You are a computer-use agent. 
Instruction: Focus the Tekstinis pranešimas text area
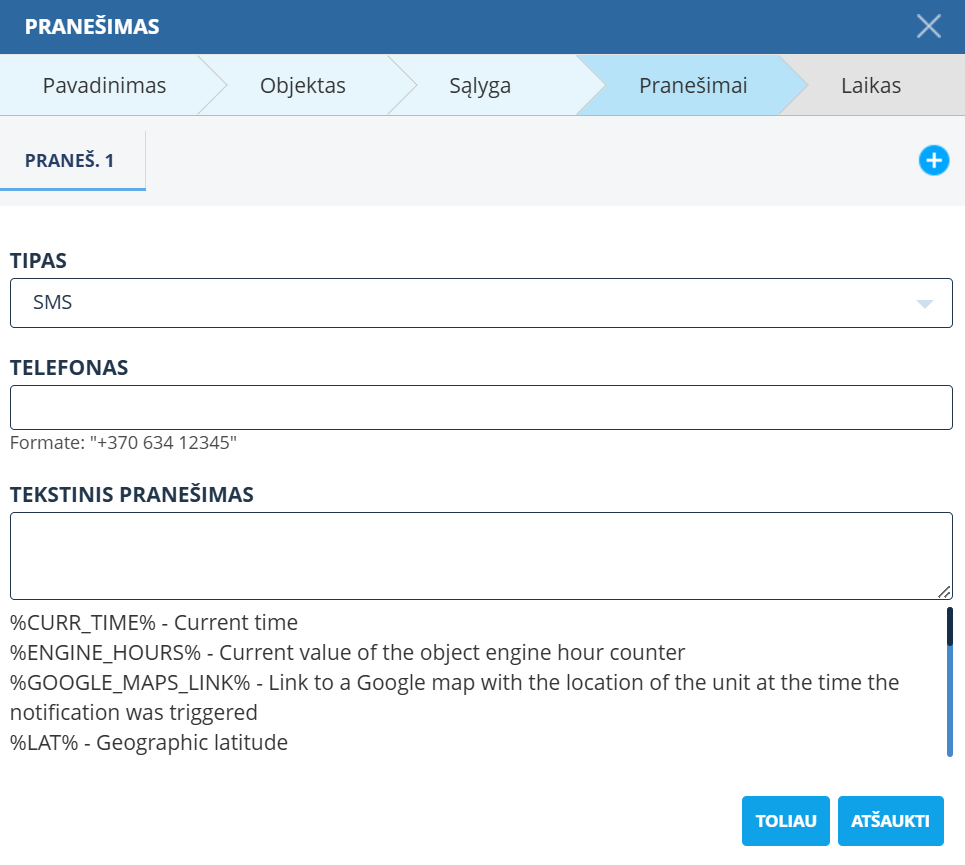tap(480, 555)
